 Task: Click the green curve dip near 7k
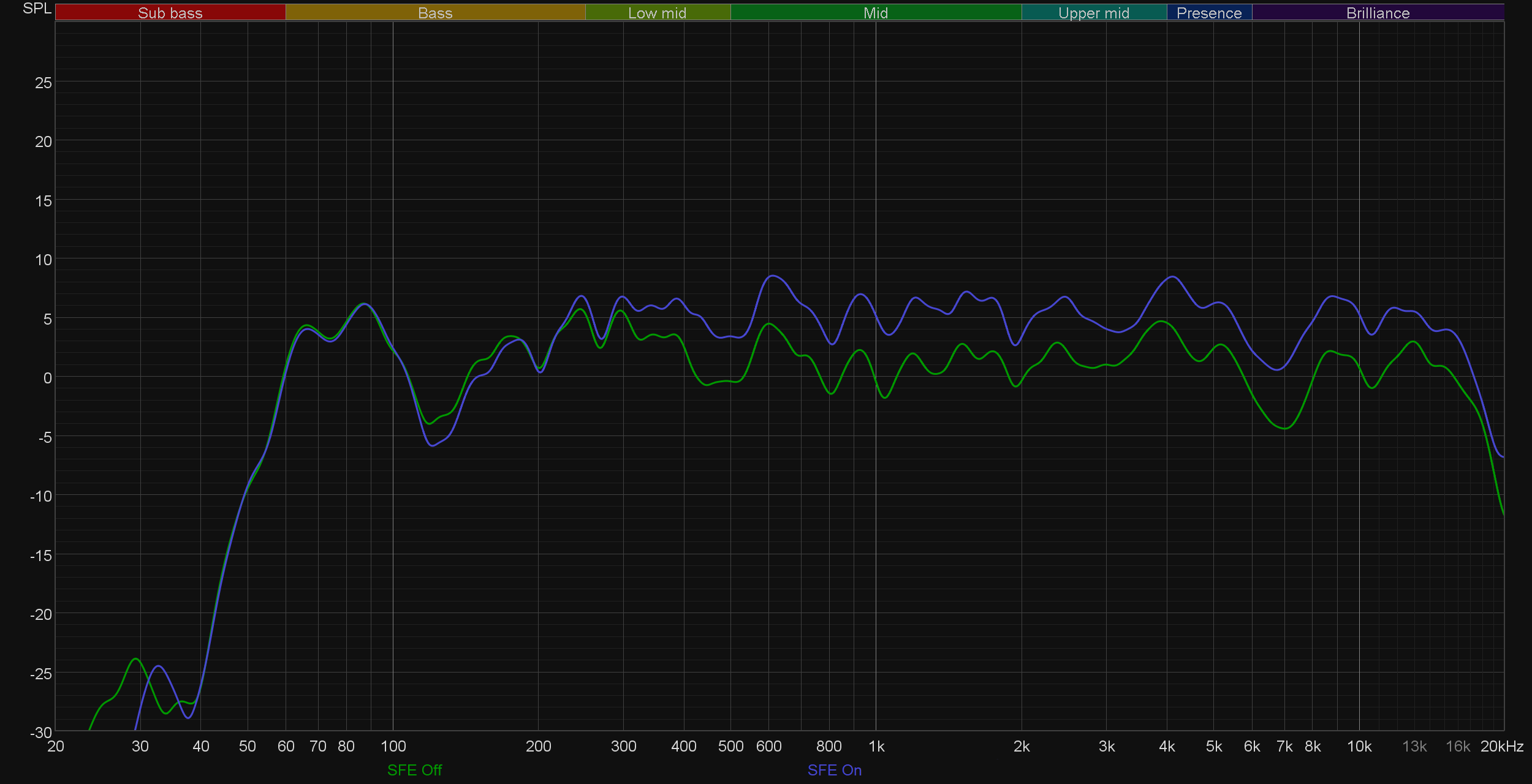(1284, 428)
